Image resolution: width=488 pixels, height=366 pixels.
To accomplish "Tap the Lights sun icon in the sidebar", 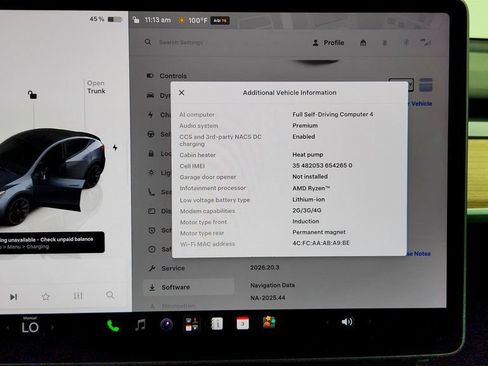I will 151,172.
